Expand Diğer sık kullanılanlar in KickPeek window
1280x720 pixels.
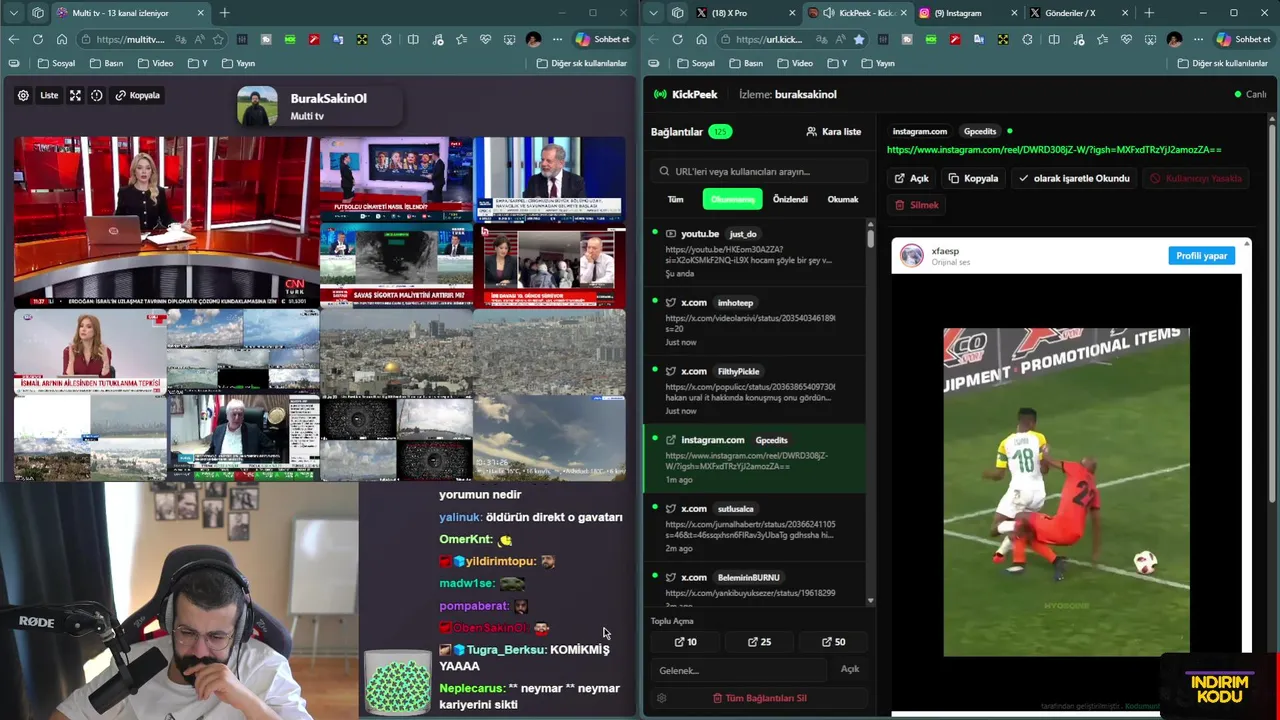1222,63
